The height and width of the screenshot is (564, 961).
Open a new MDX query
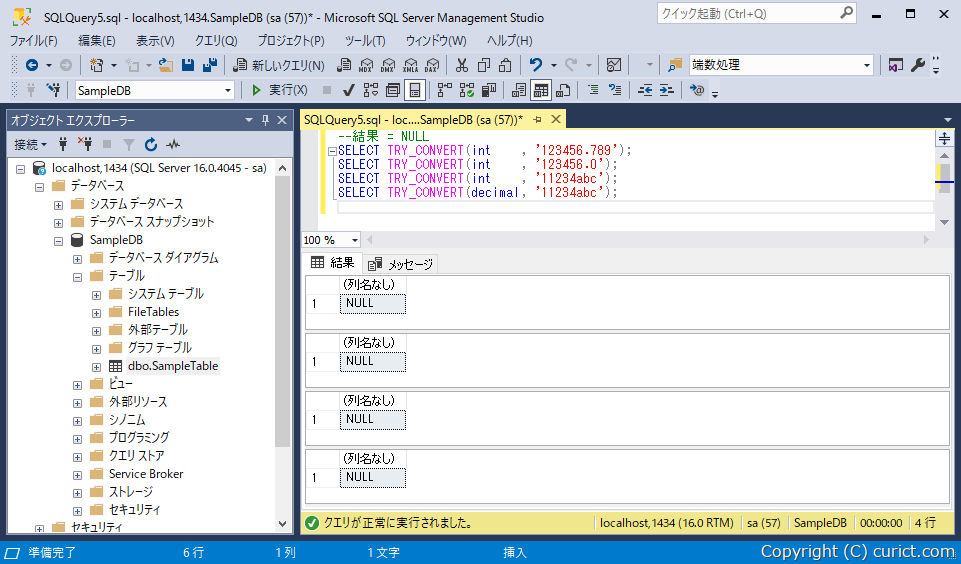366,65
